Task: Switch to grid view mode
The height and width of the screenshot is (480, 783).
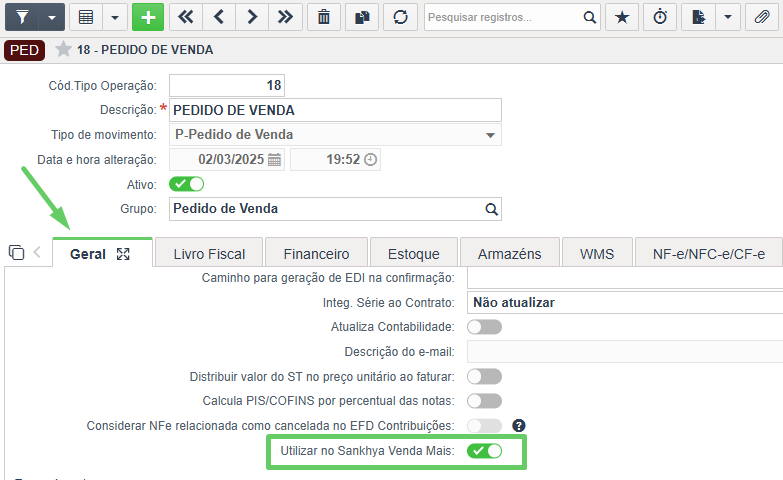Action: click(x=86, y=17)
